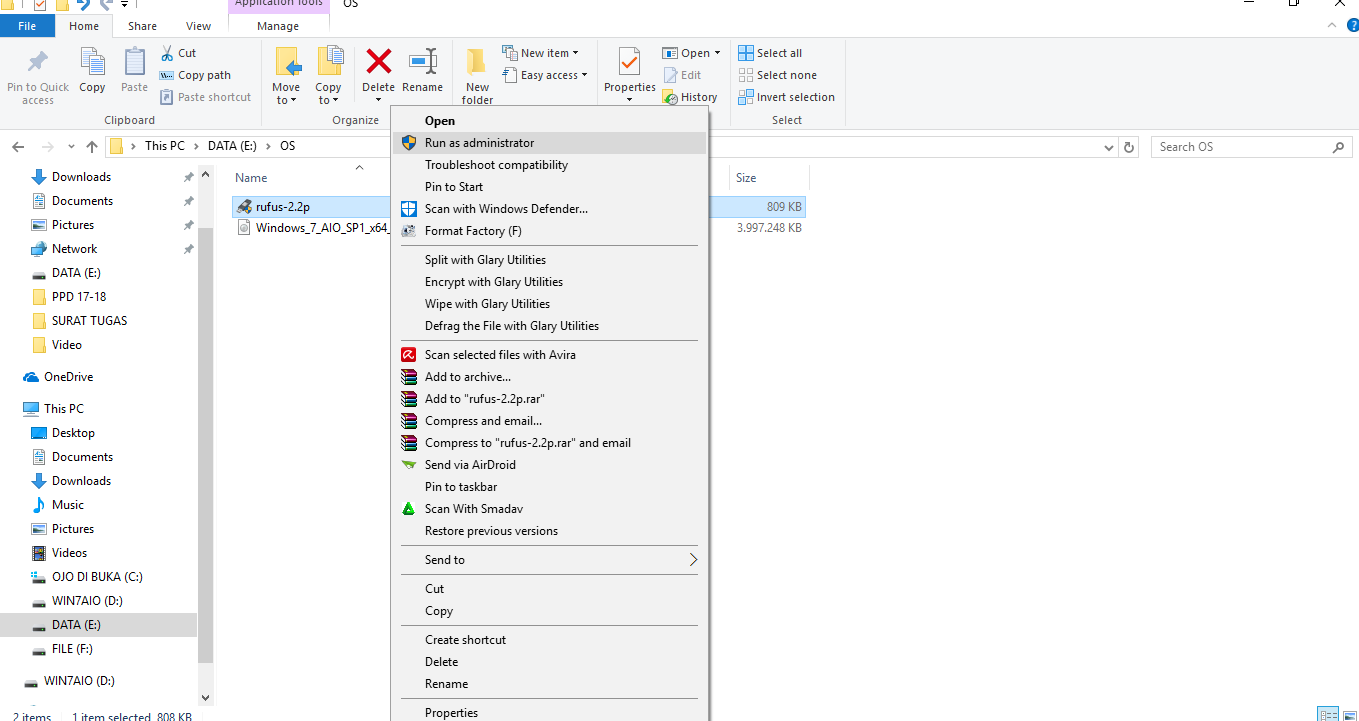Open the Manage tab under Application Tools
Screen dimensions: 1359x721
coord(277,26)
